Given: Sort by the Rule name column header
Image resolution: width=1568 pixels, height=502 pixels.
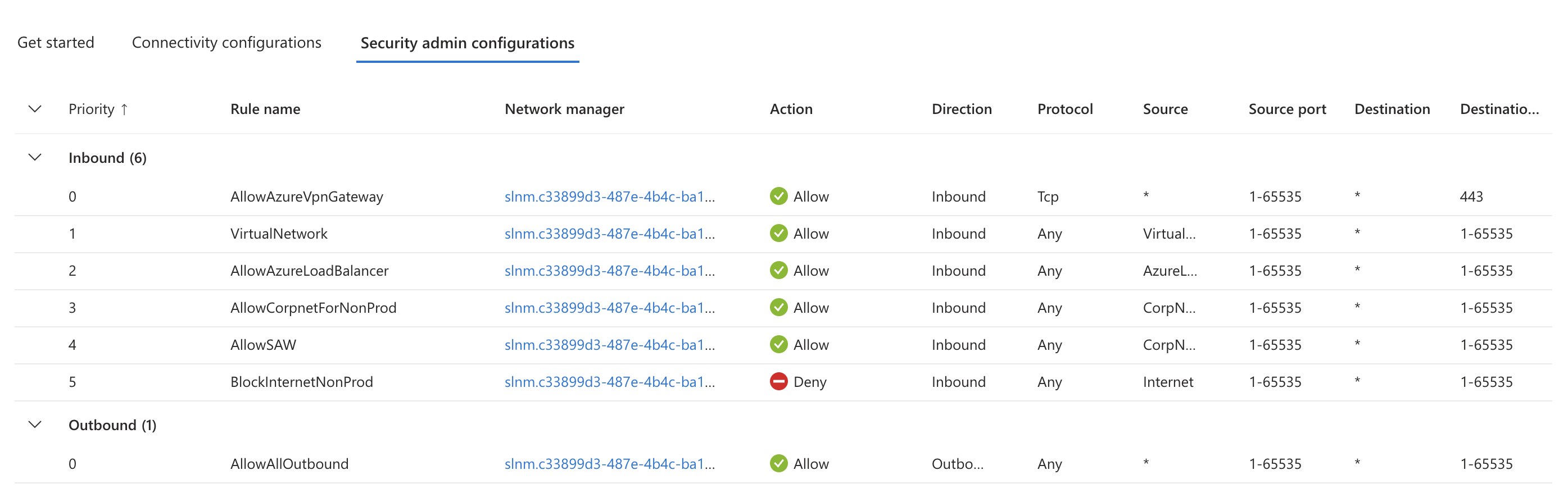Looking at the screenshot, I should 265,109.
